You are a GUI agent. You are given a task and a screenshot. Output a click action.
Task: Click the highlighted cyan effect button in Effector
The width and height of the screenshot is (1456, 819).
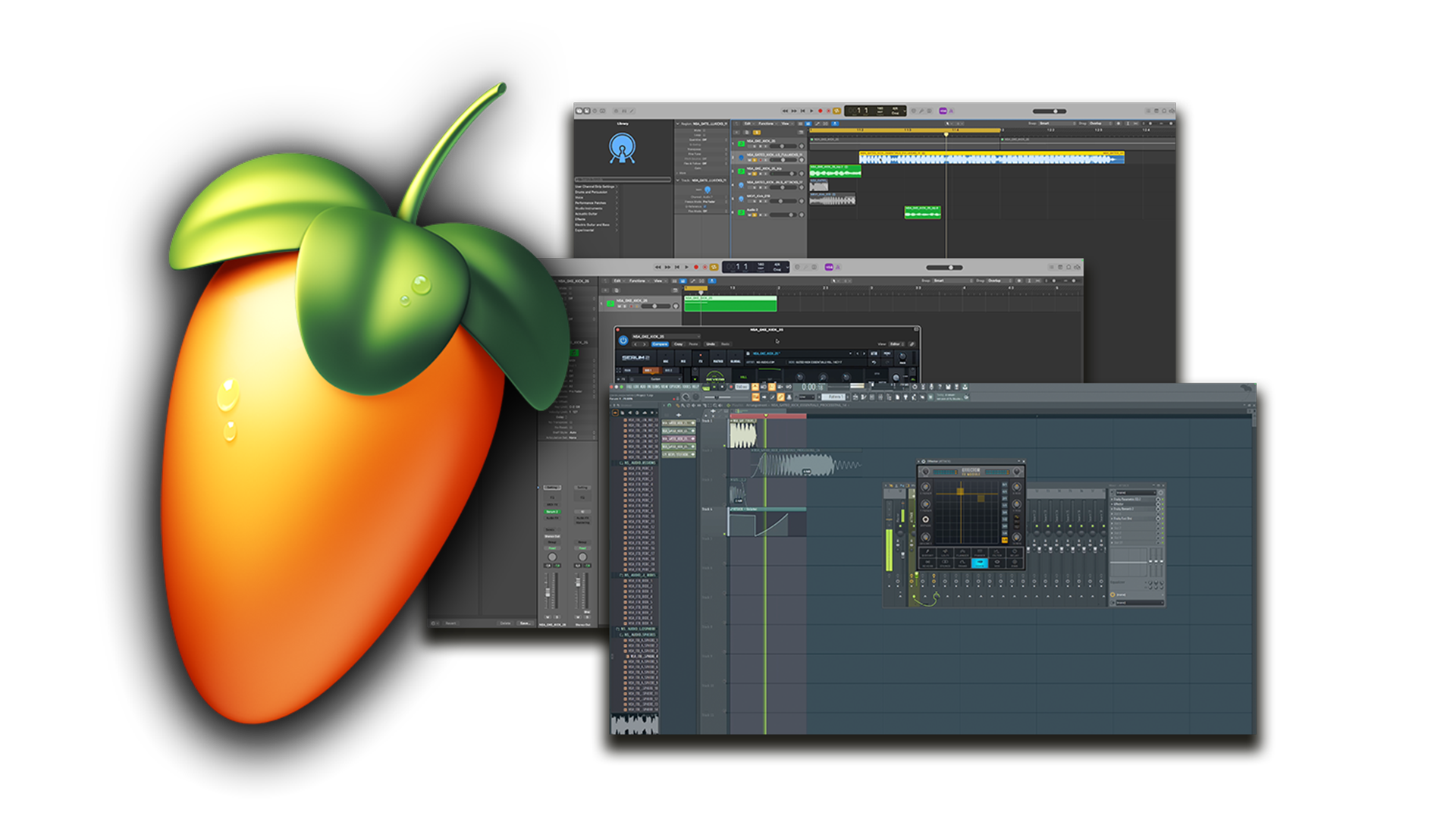point(979,562)
